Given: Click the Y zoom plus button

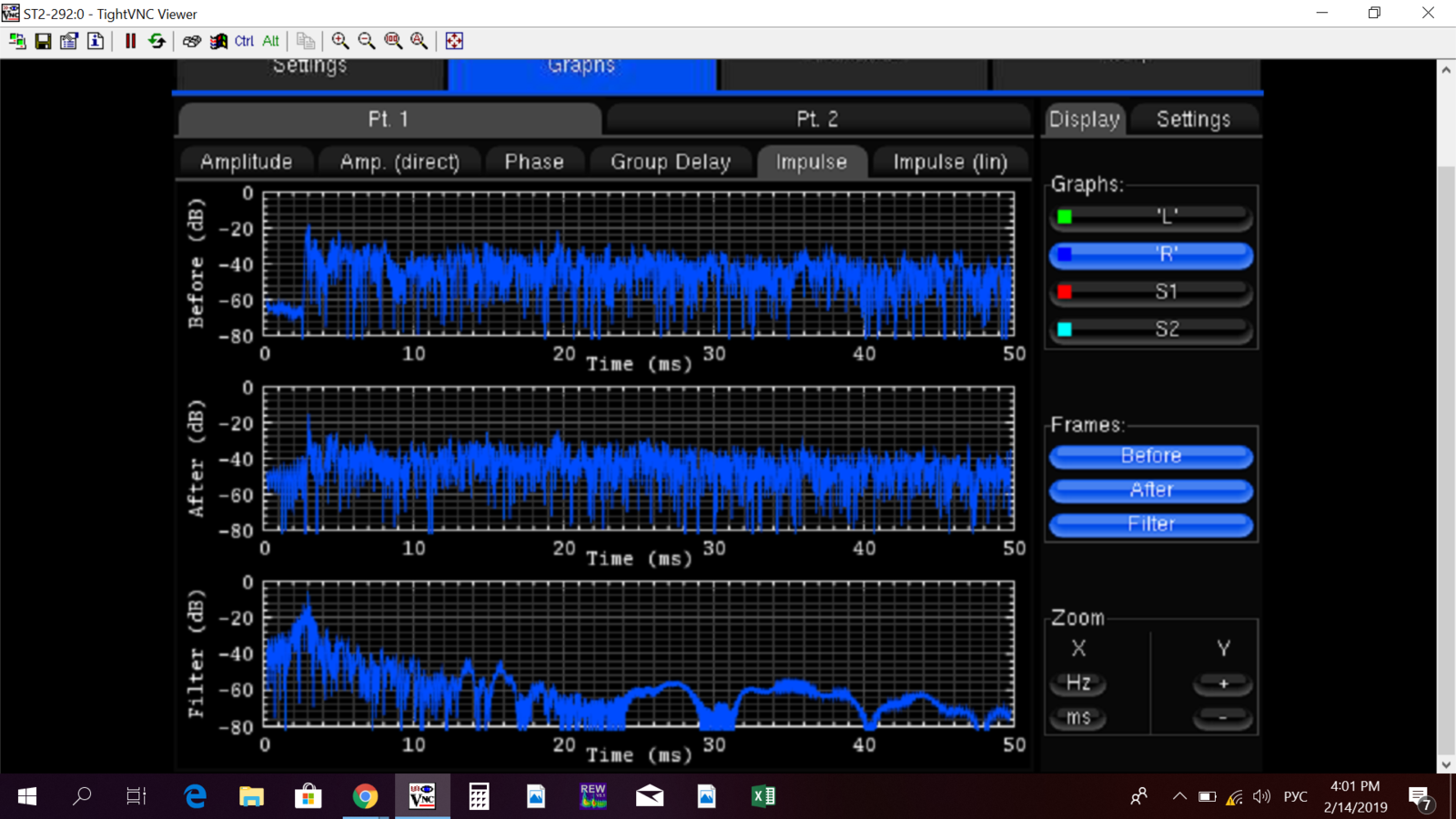Looking at the screenshot, I should point(1223,683).
